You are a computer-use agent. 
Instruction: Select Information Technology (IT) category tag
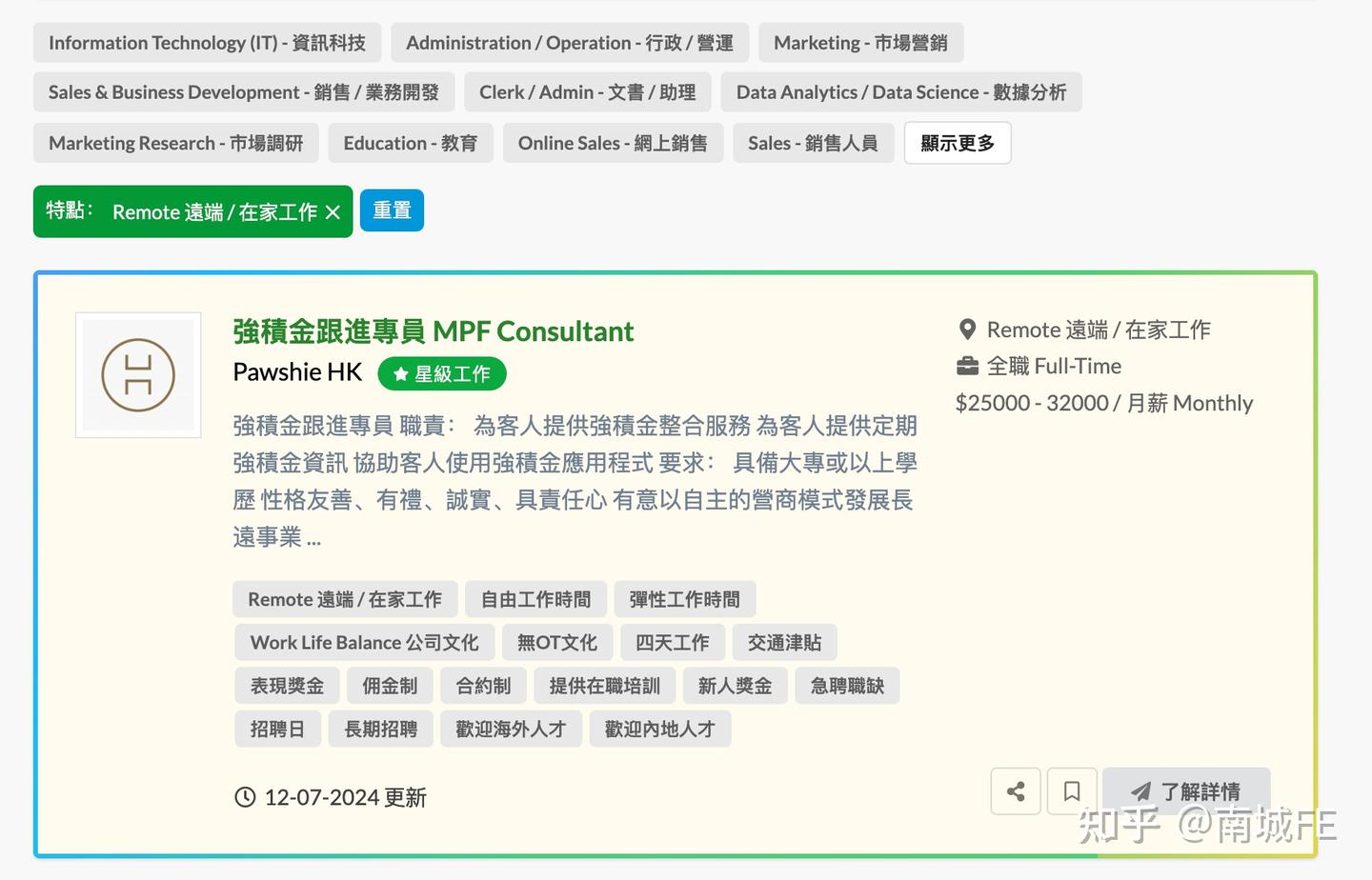coord(207,43)
